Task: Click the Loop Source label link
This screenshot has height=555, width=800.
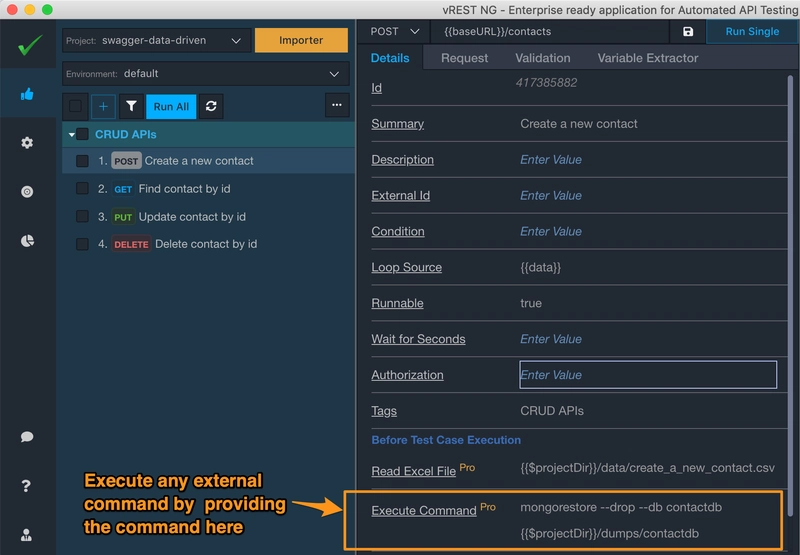Action: click(407, 267)
